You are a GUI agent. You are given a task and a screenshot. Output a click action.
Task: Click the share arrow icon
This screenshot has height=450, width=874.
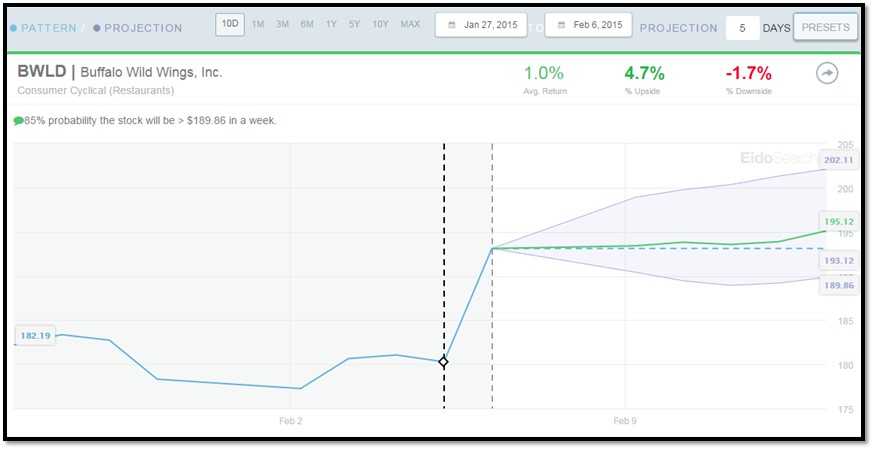tap(827, 73)
